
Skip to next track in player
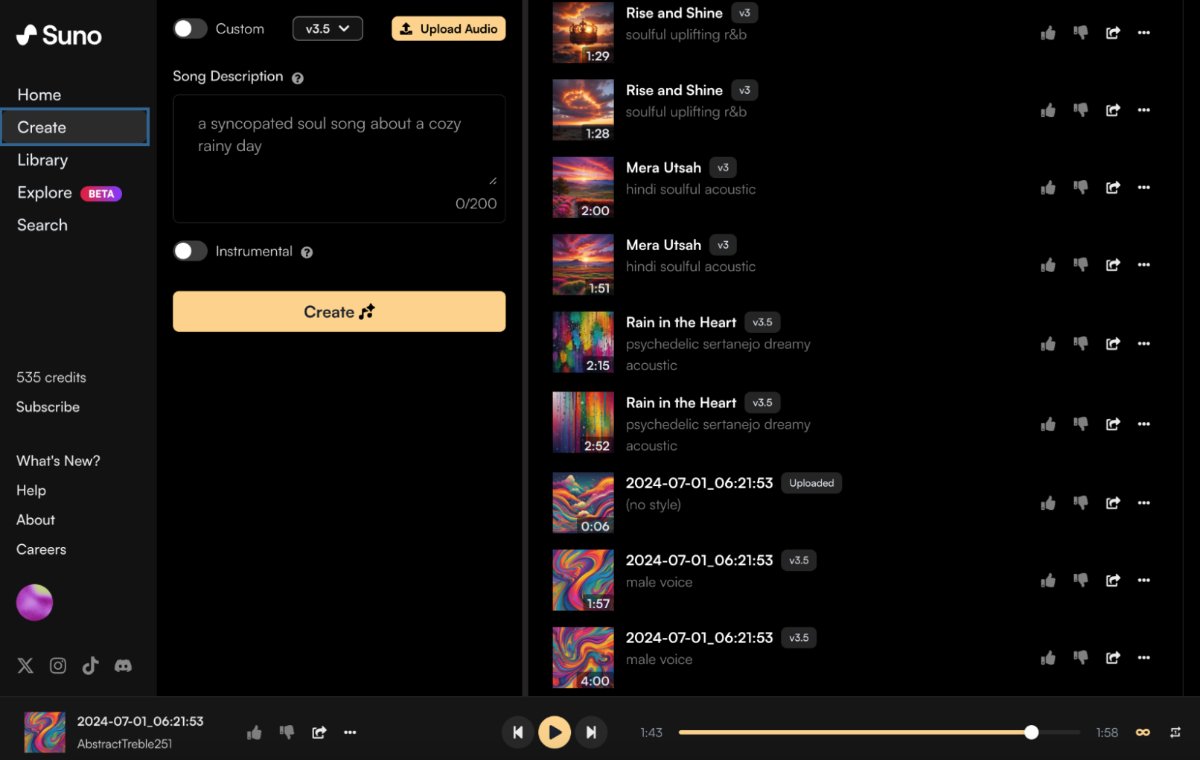point(591,732)
